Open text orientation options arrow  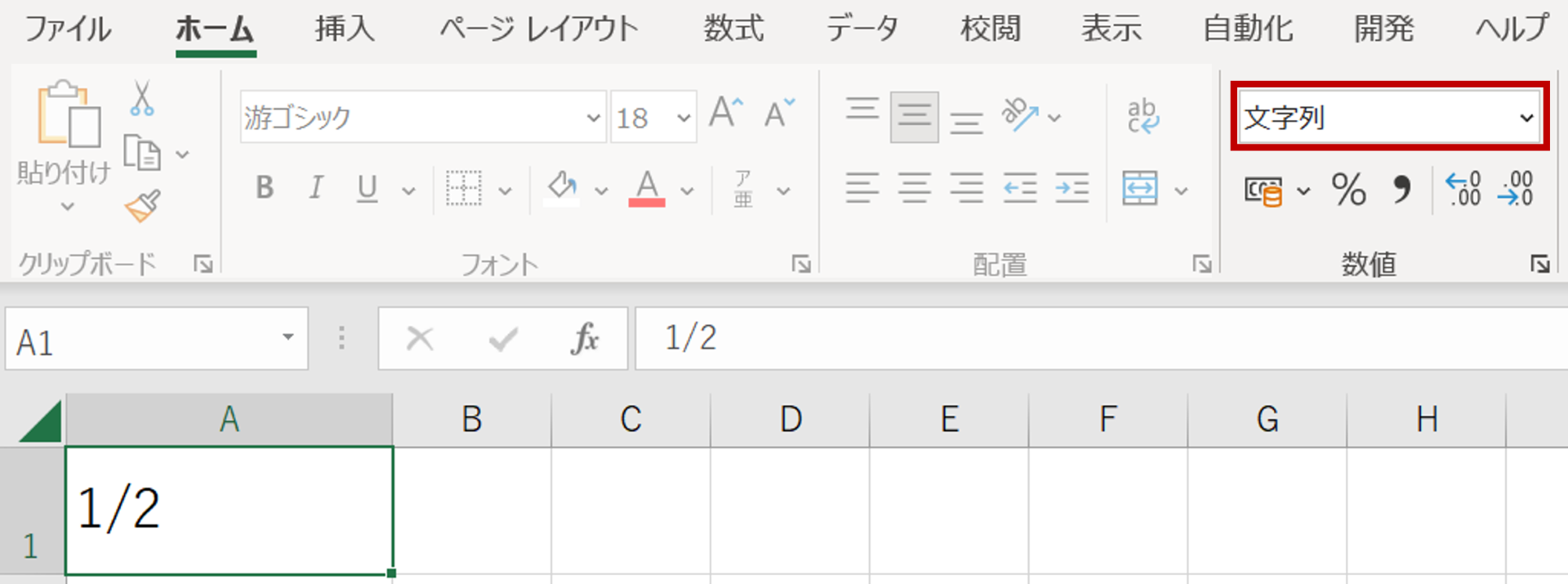(x=1054, y=118)
